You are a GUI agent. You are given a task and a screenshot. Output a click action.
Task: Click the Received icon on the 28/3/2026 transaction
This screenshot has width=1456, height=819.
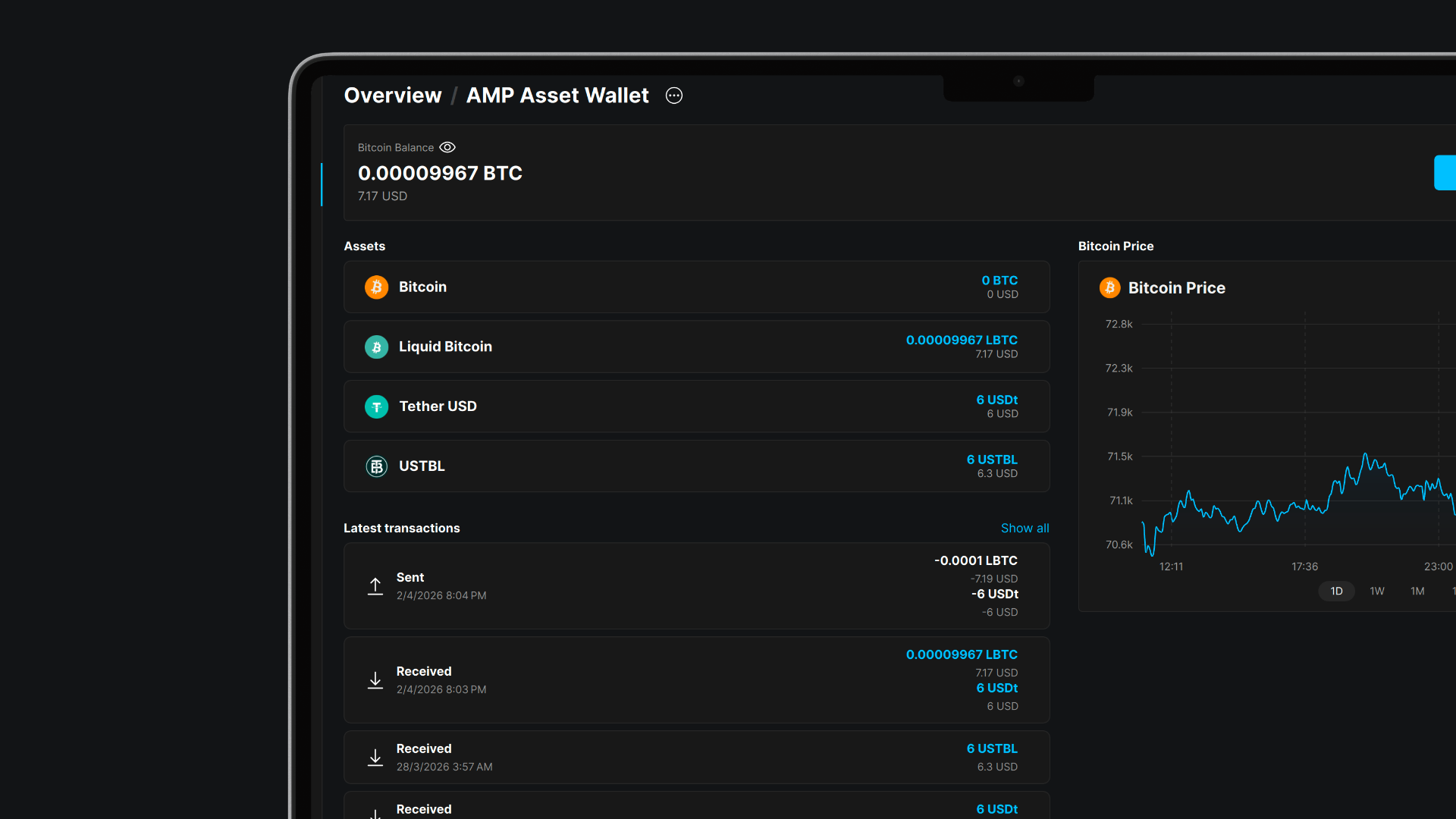[375, 758]
